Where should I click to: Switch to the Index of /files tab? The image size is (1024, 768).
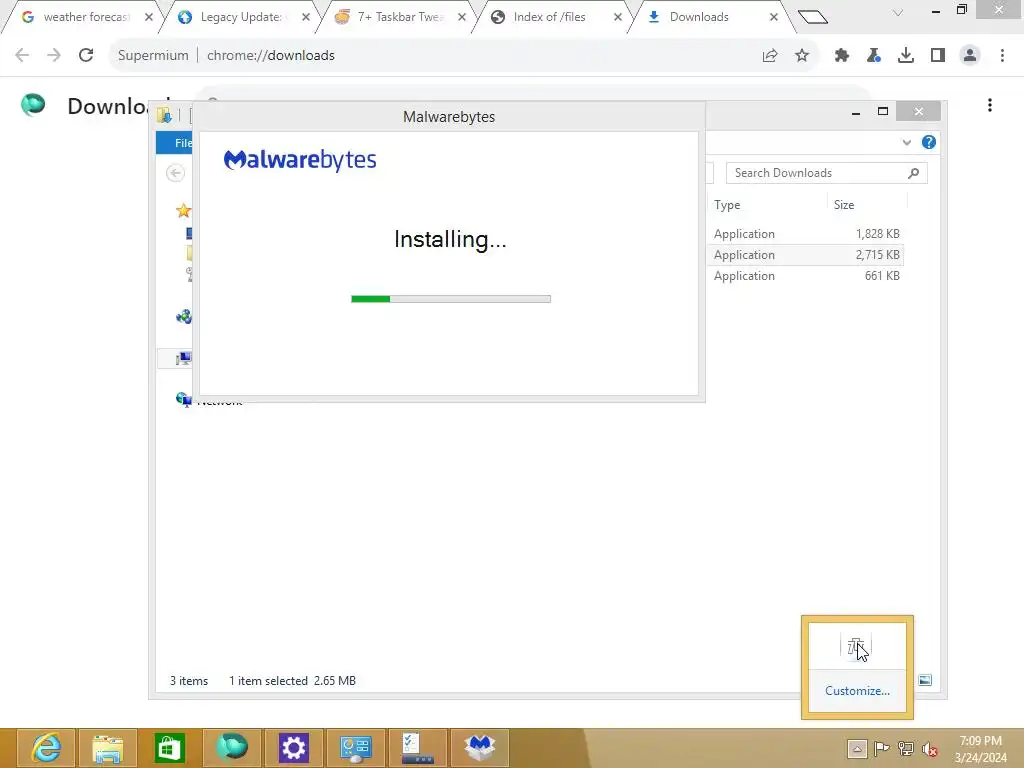[549, 17]
